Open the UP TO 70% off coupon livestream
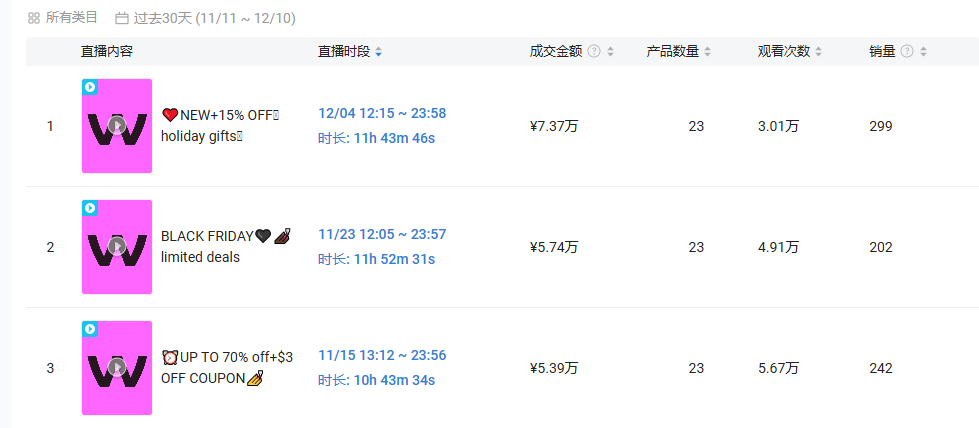Screen dimensions: 979x428 tap(226, 367)
